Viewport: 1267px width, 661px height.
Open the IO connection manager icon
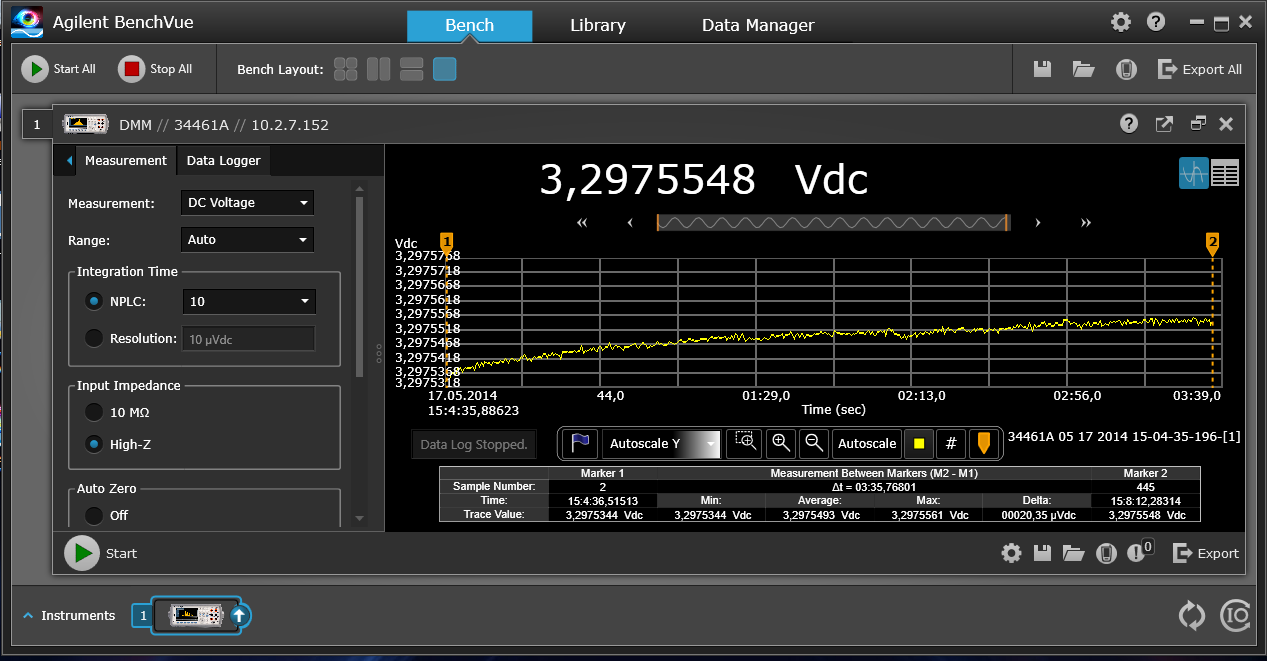pos(1236,615)
